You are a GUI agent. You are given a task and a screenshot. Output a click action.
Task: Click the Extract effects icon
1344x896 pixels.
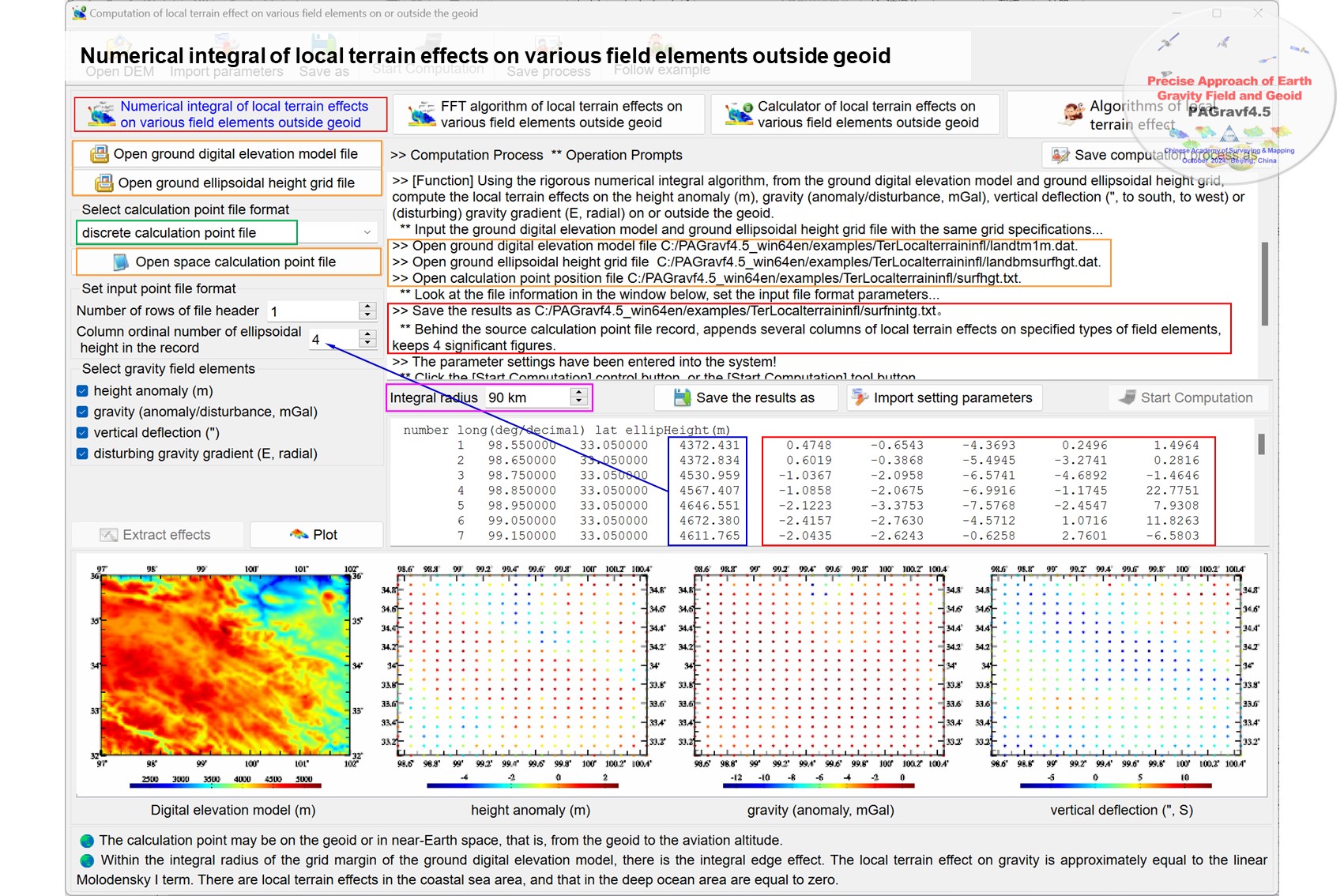(109, 535)
